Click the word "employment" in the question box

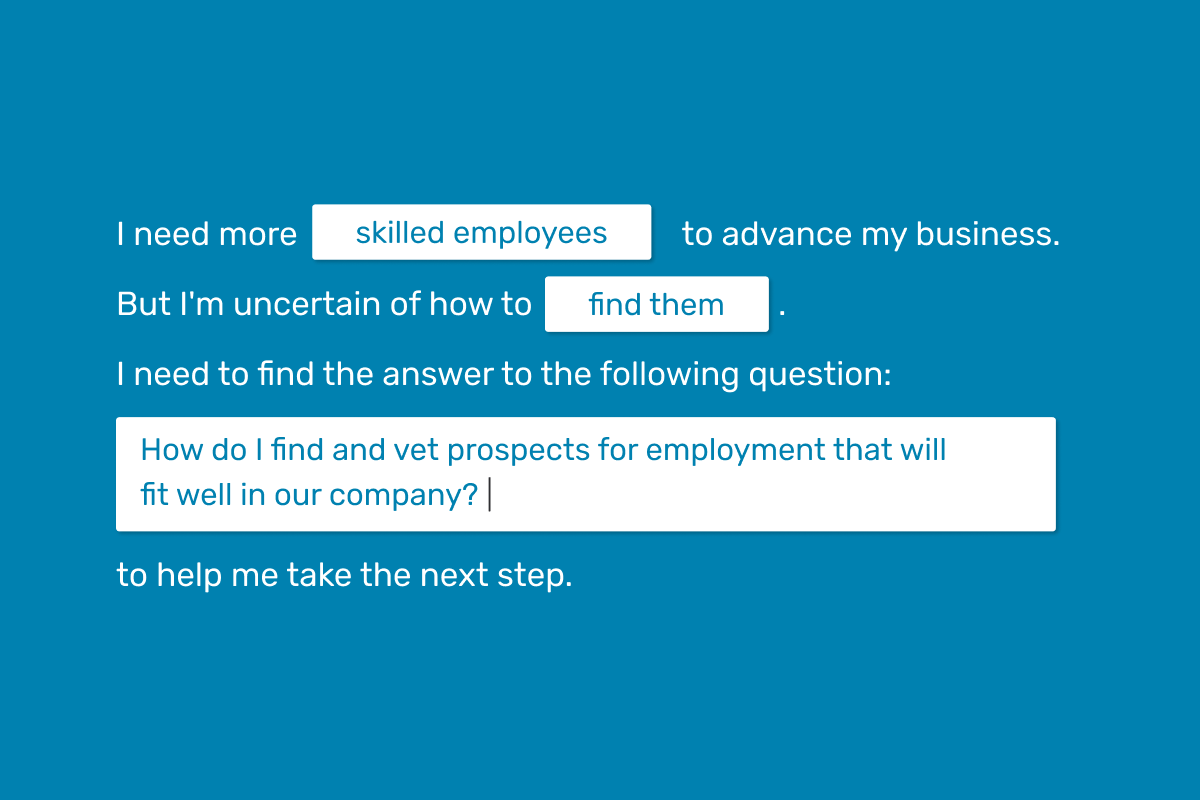tap(736, 451)
